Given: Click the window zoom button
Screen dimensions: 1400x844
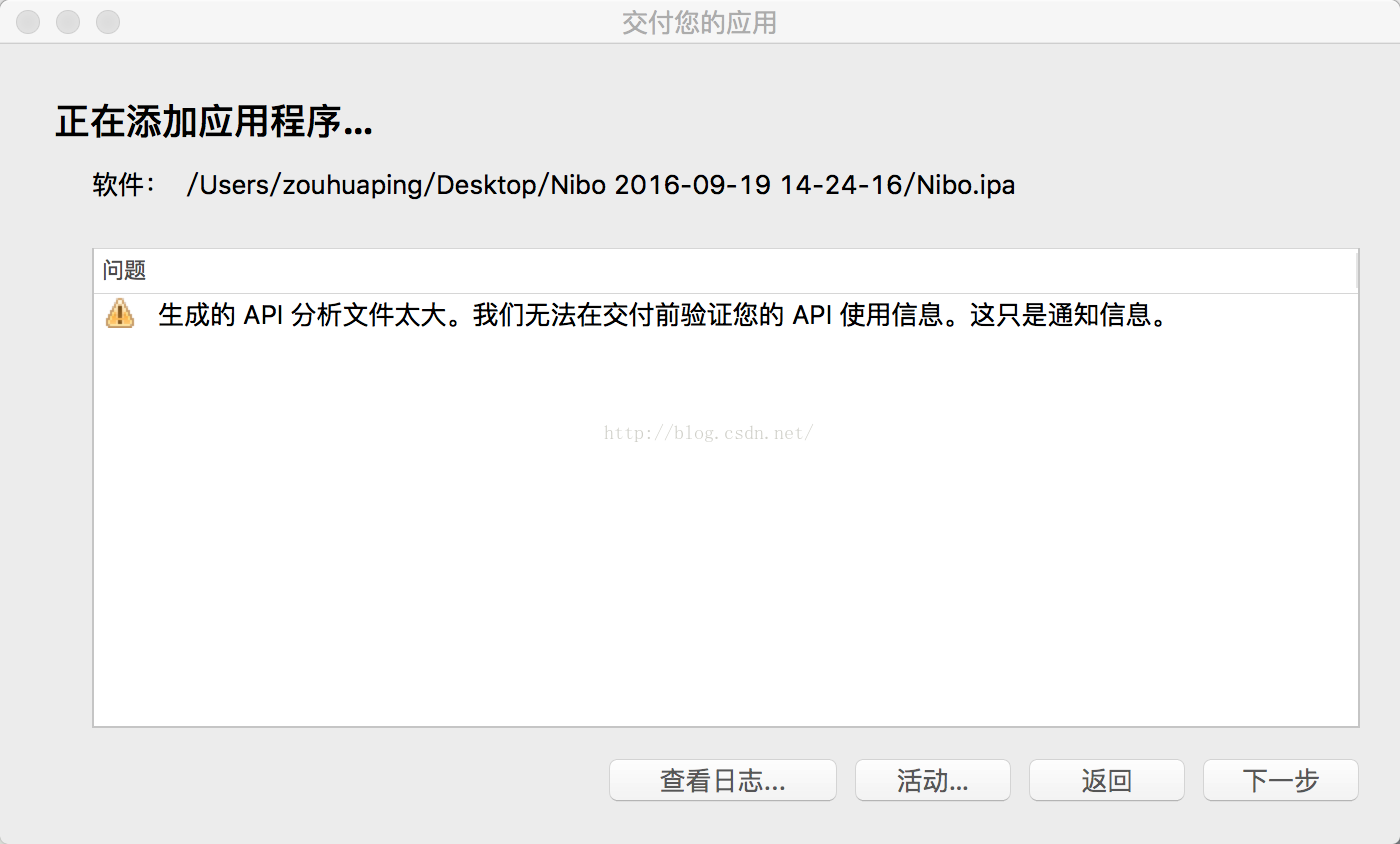Looking at the screenshot, I should click(107, 21).
